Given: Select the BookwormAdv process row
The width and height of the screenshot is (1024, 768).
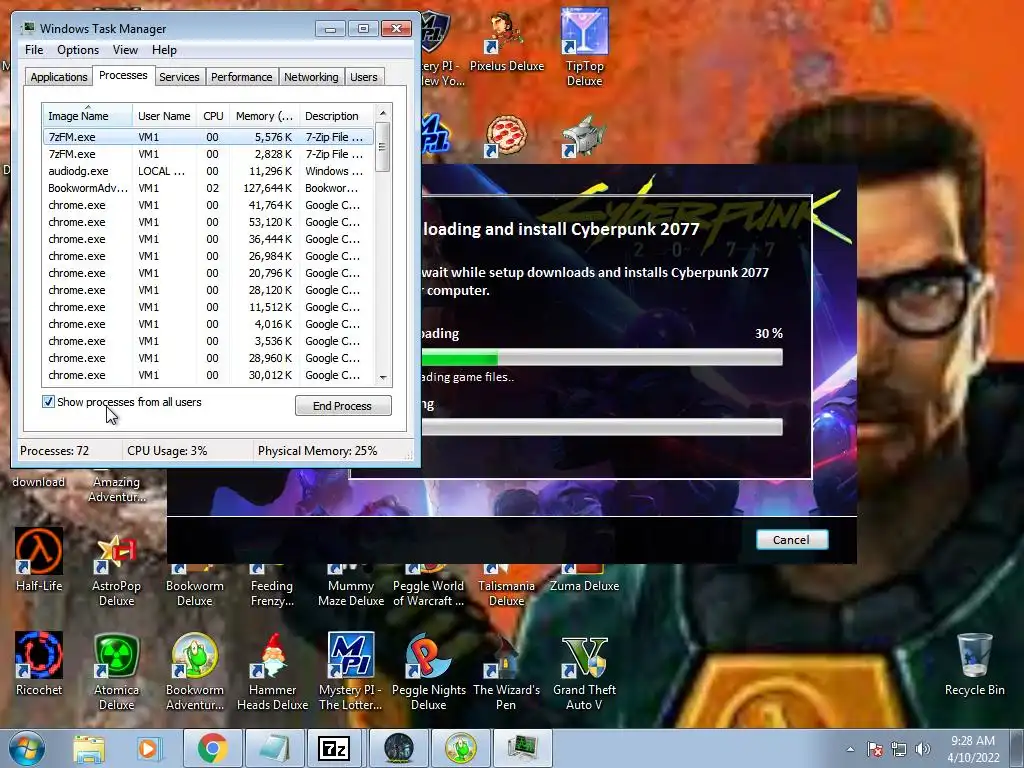Looking at the screenshot, I should pos(208,188).
